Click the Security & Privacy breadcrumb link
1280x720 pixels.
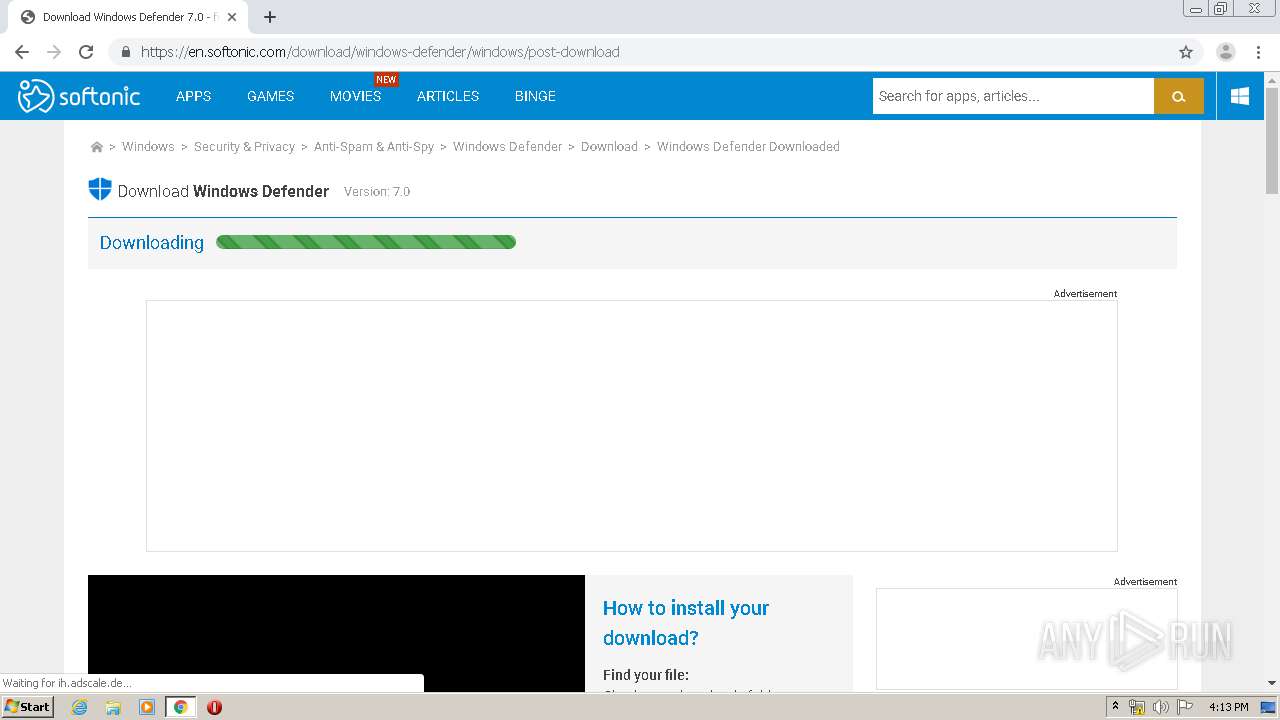coord(244,147)
